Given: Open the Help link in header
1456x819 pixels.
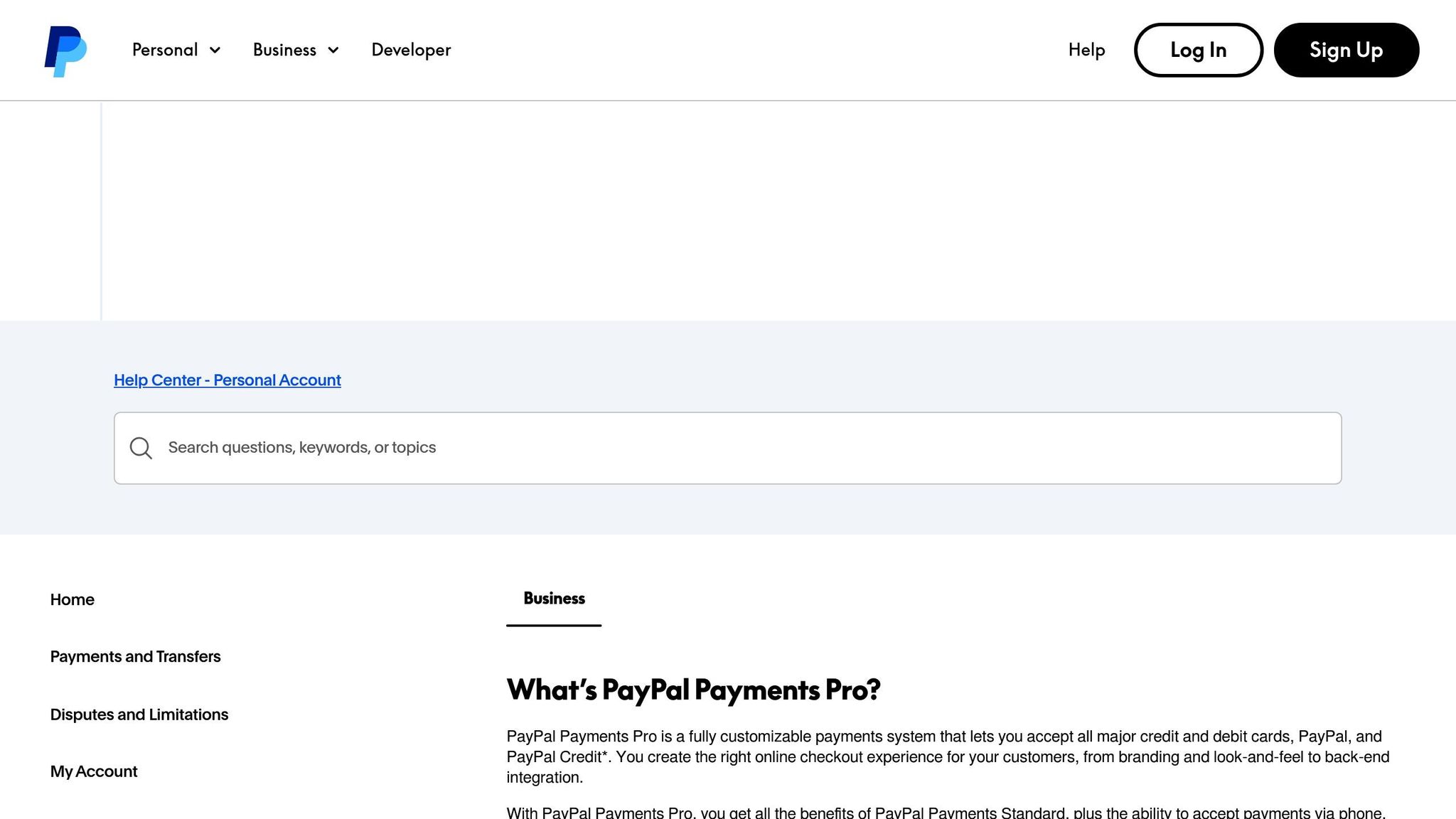Looking at the screenshot, I should (1086, 50).
